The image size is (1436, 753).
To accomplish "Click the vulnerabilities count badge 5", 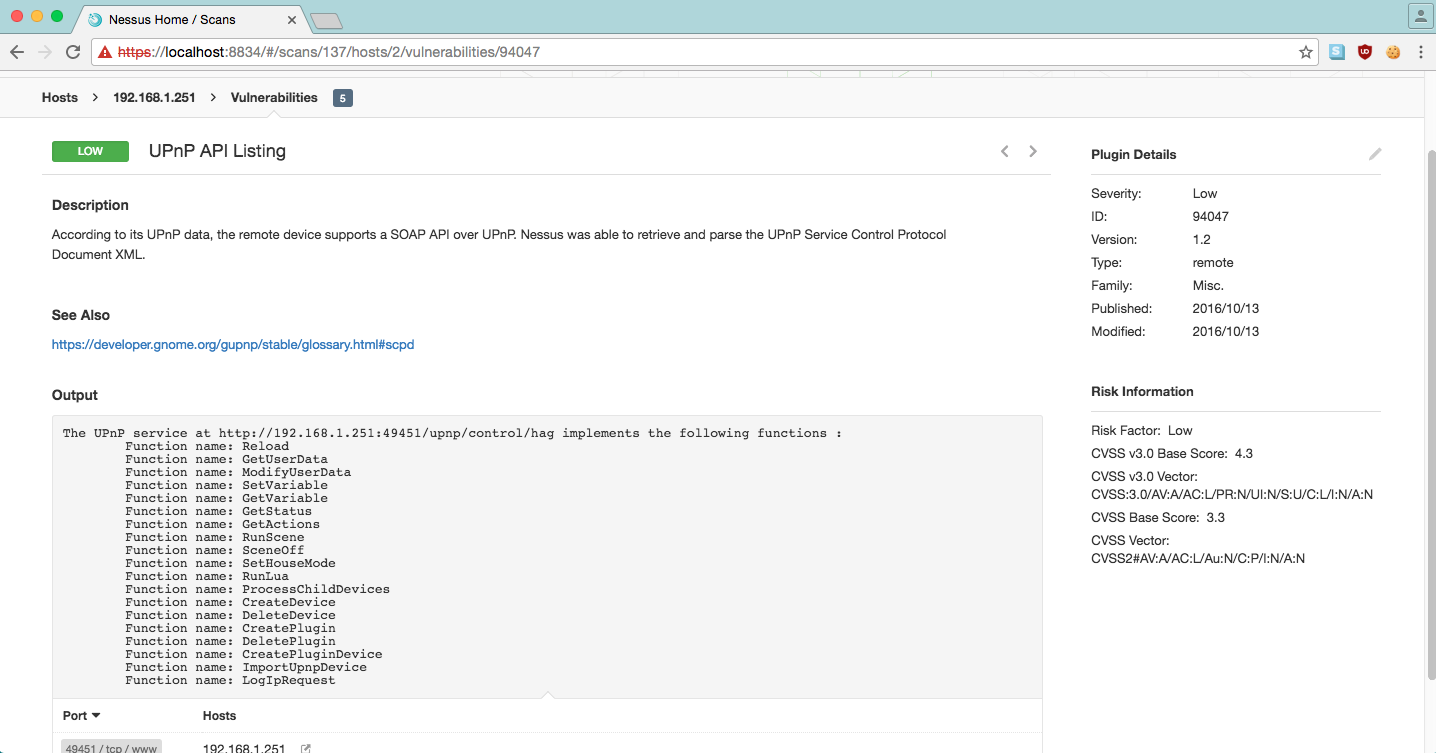I will point(343,98).
